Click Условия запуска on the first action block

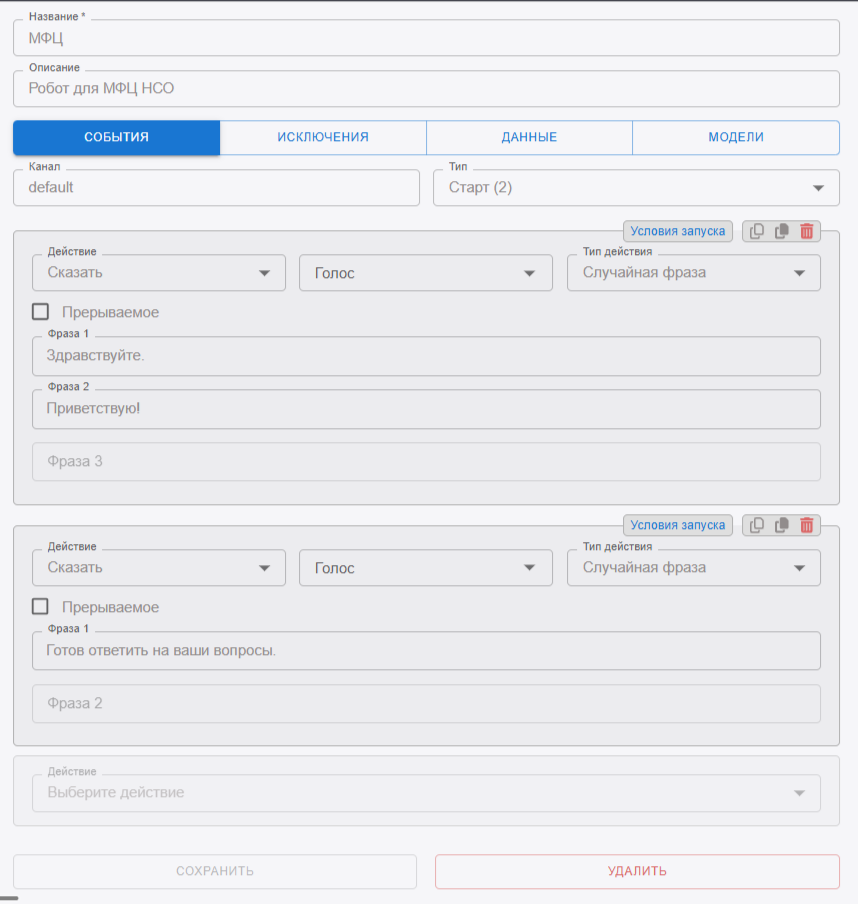677,231
